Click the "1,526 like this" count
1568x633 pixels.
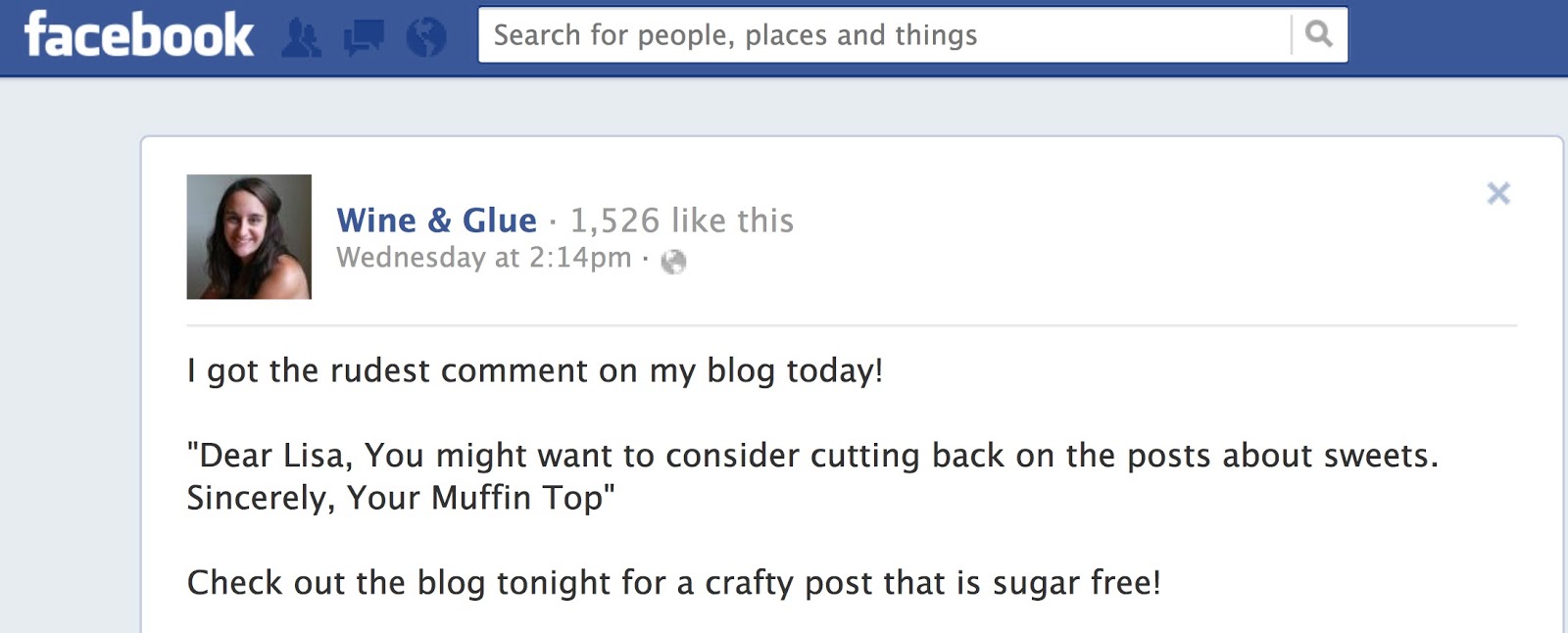pos(682,220)
